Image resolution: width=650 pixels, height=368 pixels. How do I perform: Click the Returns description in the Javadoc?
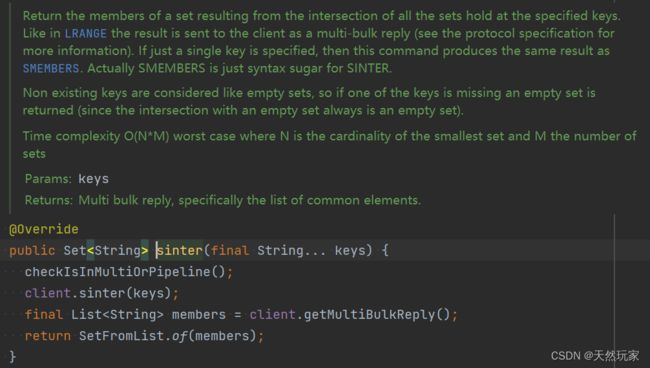(x=250, y=201)
